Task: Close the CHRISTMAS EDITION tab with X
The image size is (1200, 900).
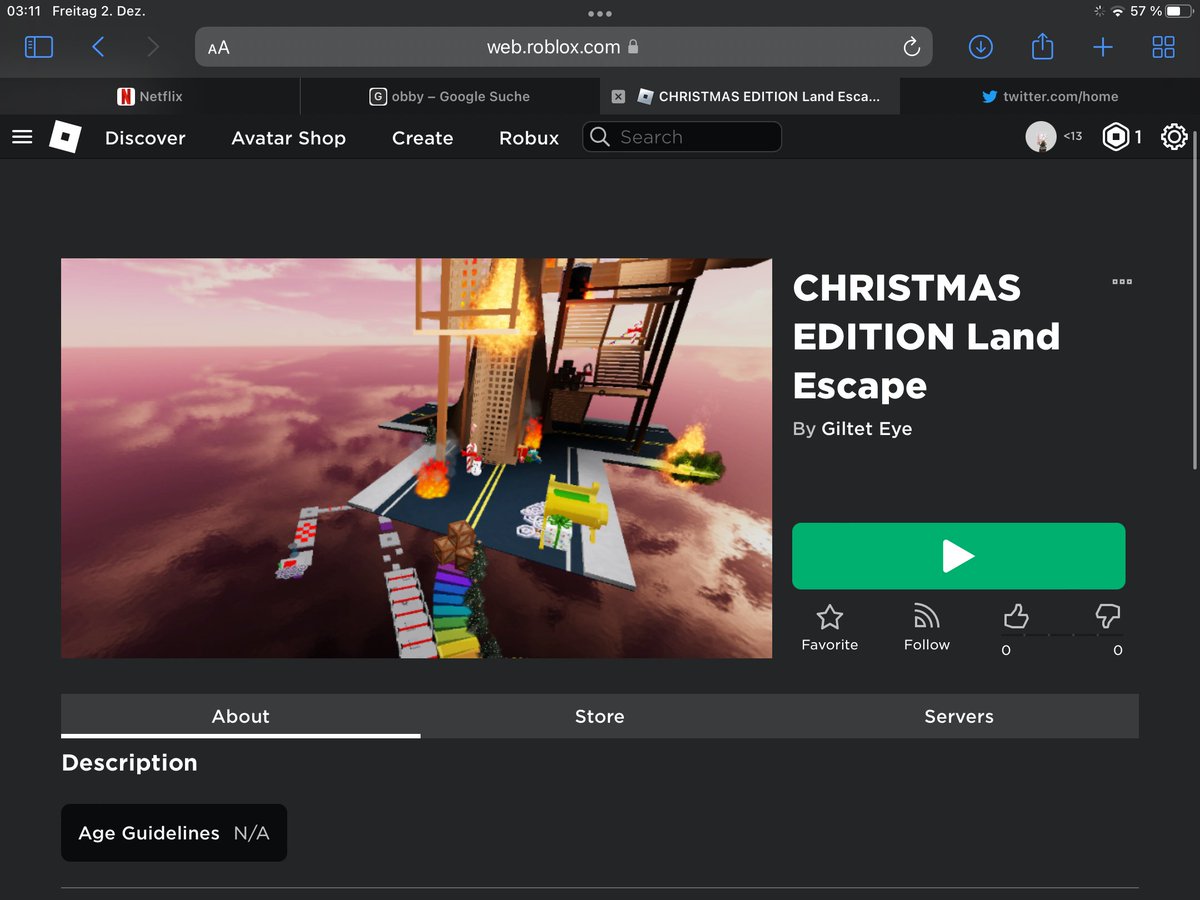Action: tap(618, 97)
